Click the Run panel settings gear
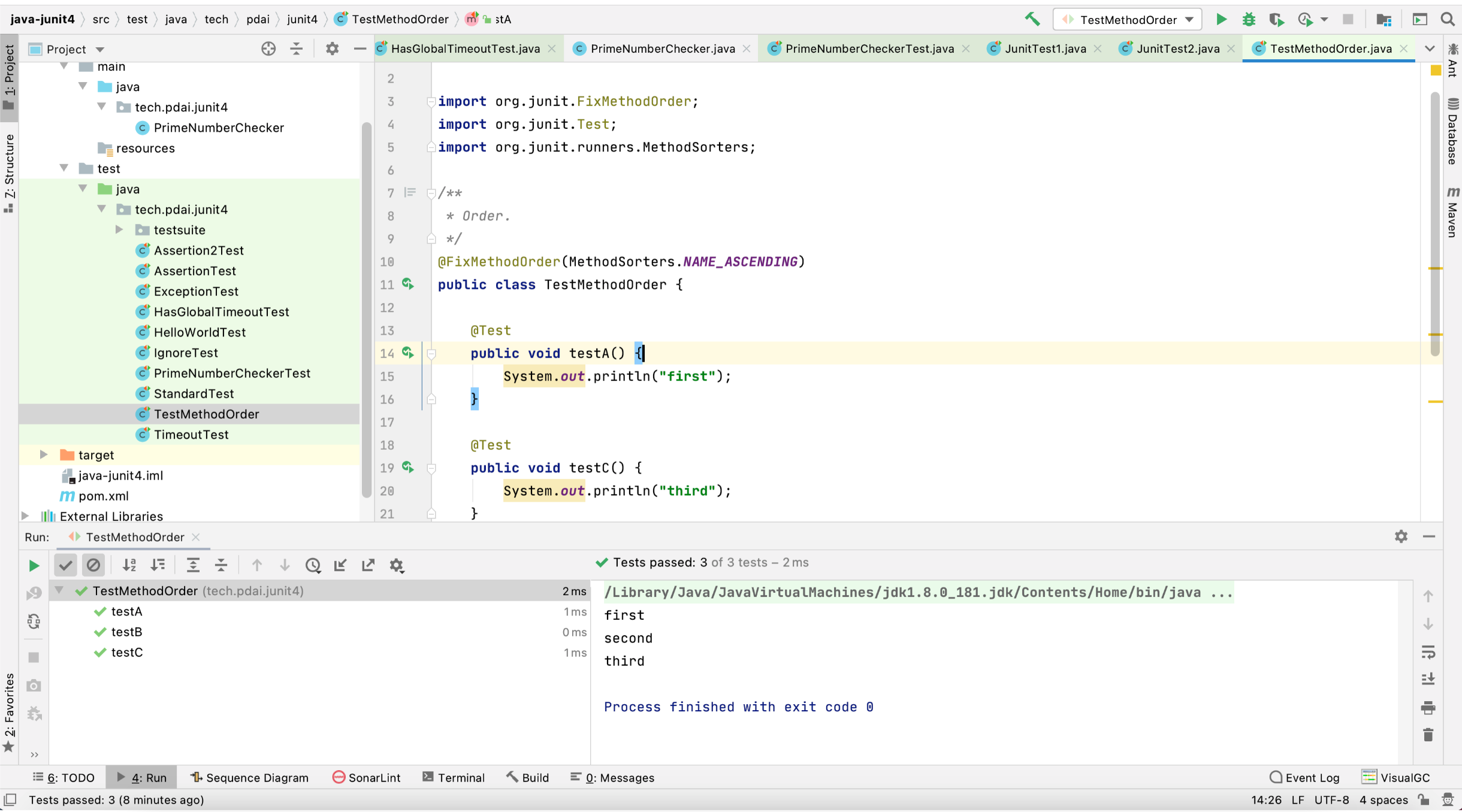 [1401, 537]
